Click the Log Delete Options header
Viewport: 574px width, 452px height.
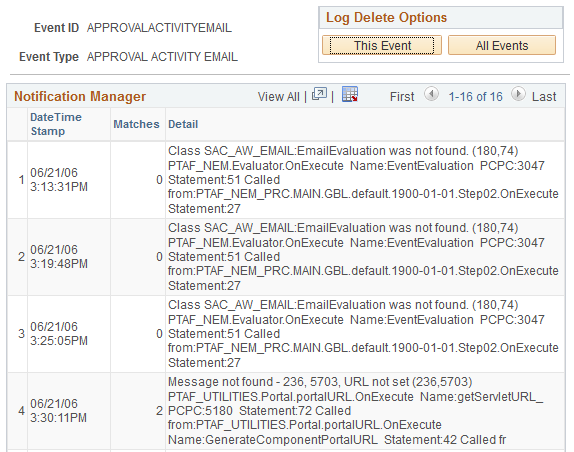click(x=386, y=18)
